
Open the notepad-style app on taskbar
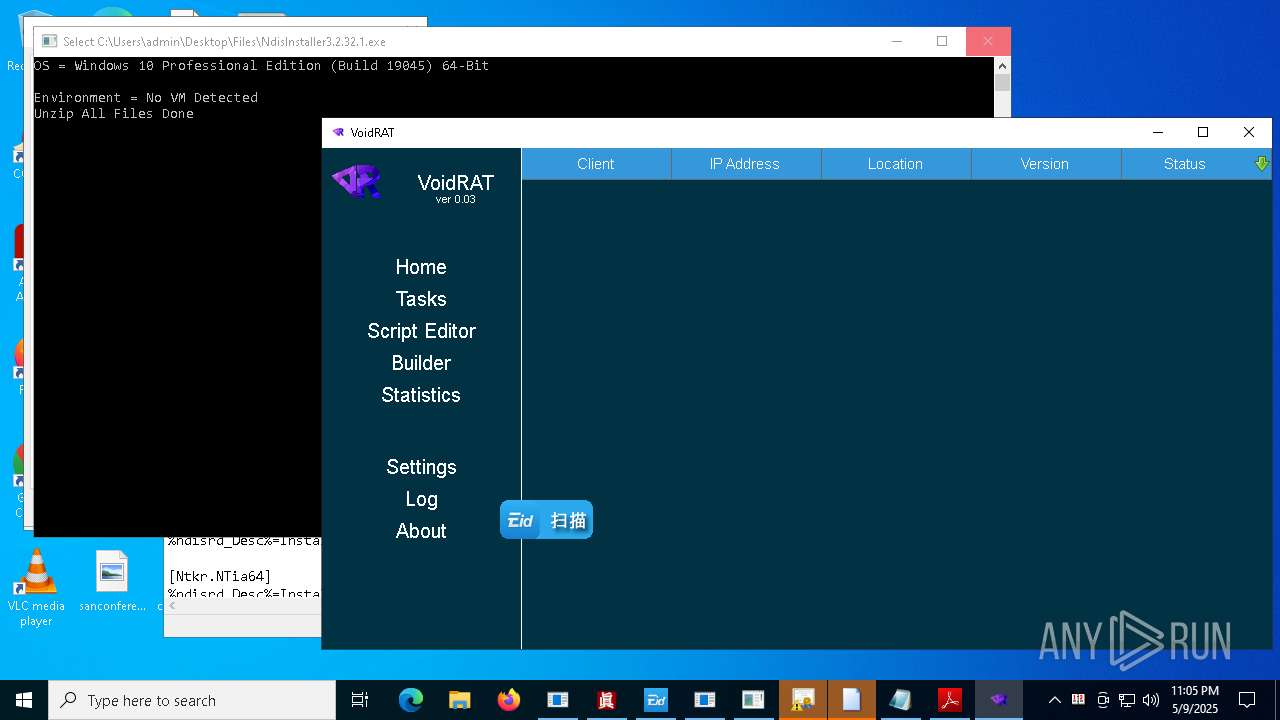coord(901,700)
